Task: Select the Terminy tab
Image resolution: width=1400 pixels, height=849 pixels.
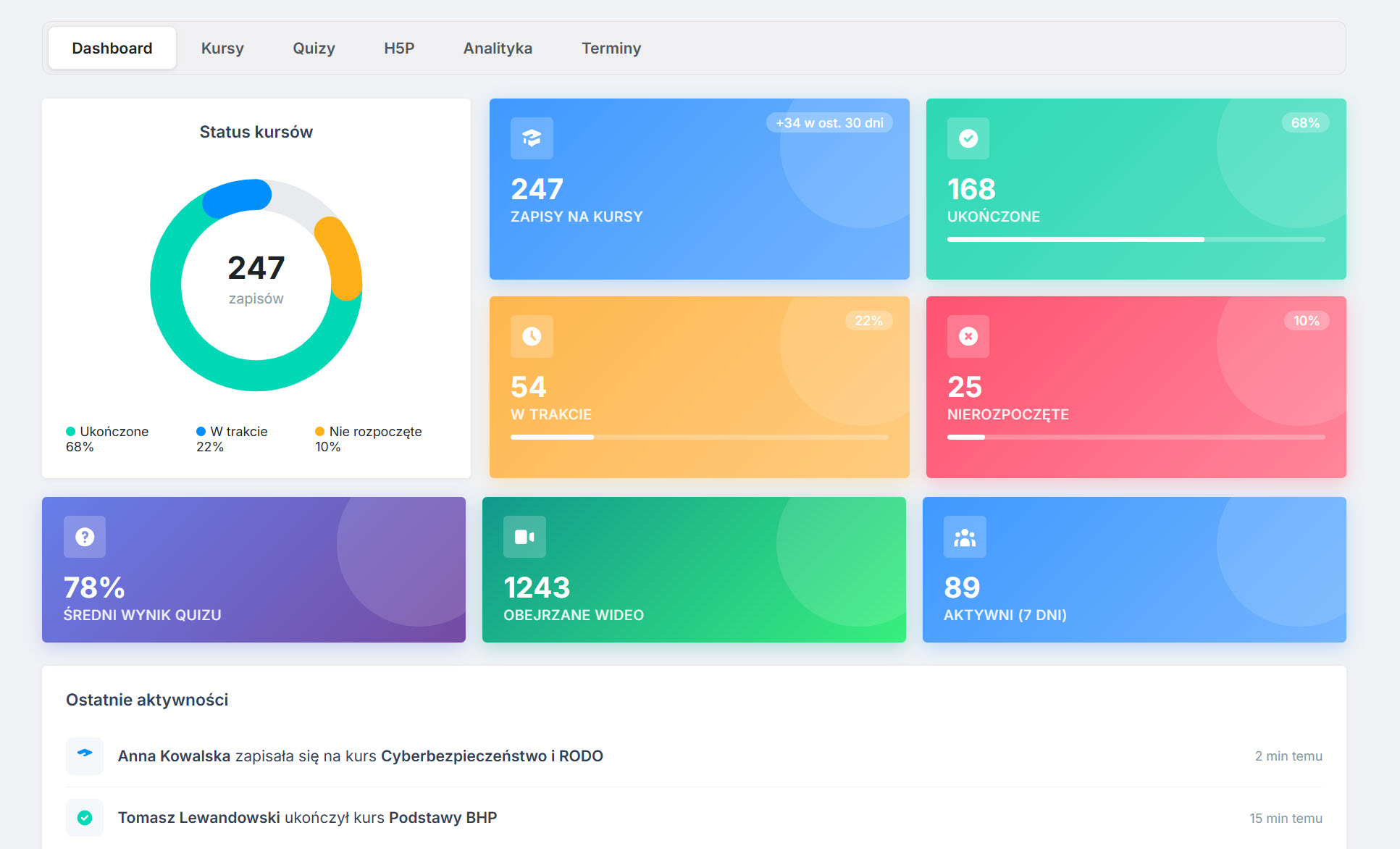Action: 611,49
